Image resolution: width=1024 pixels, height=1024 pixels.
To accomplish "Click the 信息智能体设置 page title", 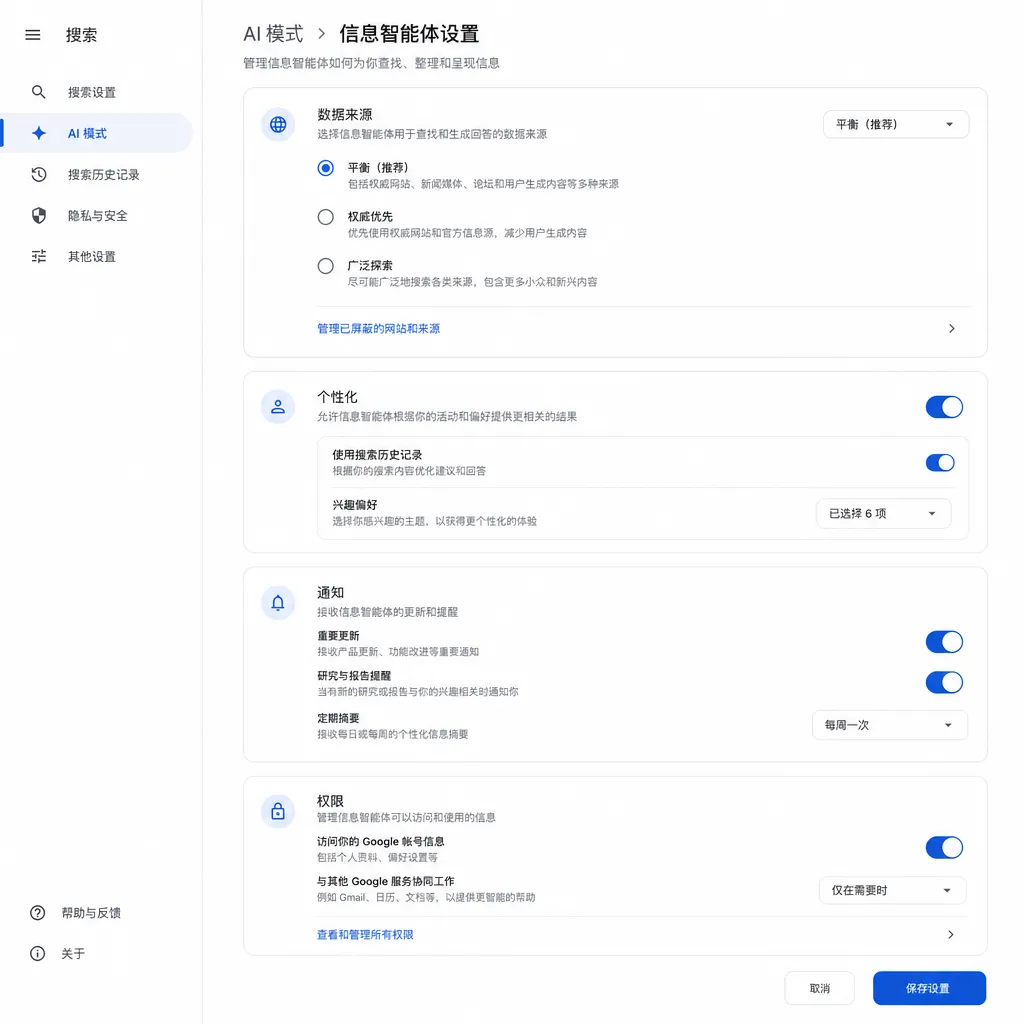I will pyautogui.click(x=409, y=33).
